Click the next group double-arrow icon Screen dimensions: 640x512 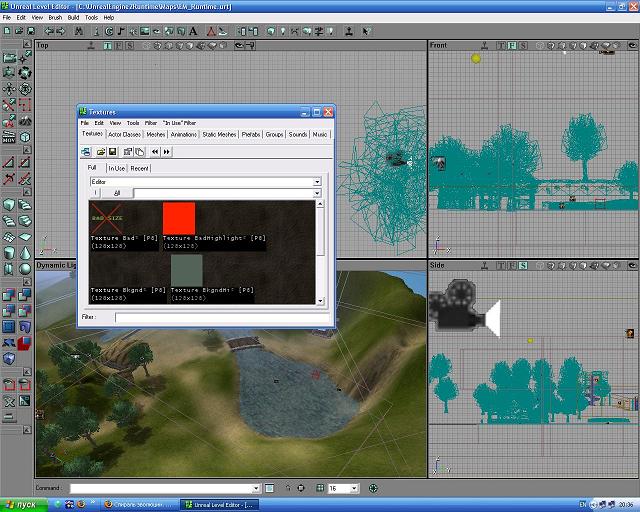(166, 151)
